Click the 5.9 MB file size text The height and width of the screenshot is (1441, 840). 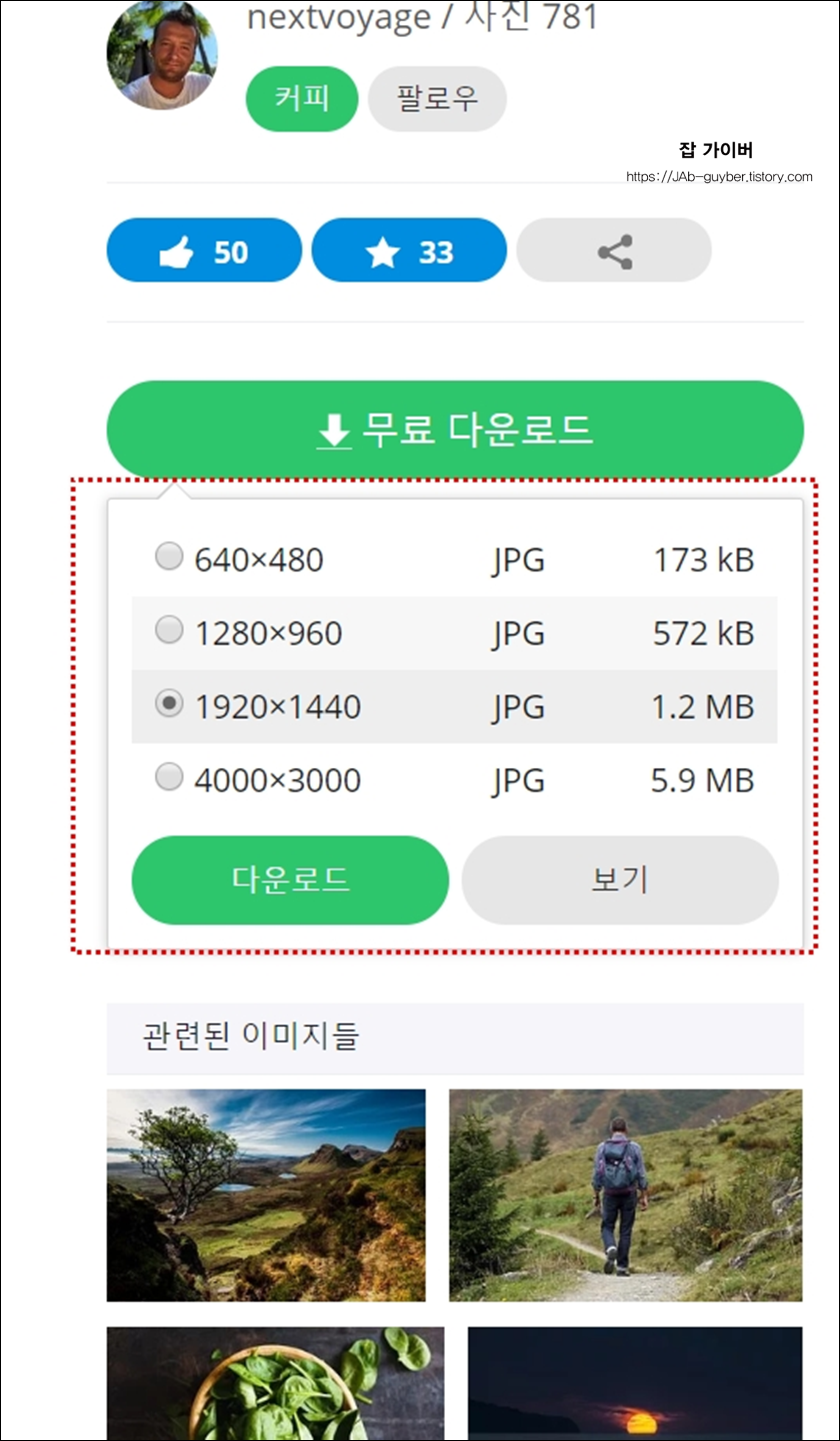pyautogui.click(x=702, y=781)
